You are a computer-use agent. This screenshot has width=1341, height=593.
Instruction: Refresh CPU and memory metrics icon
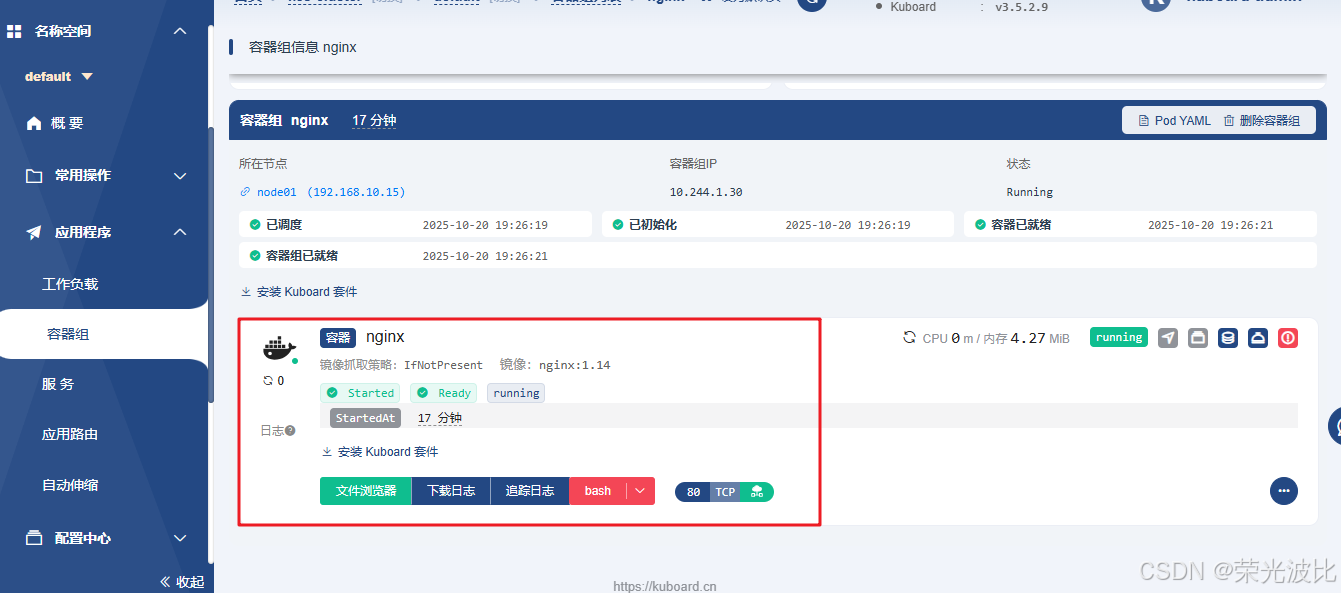pos(909,338)
